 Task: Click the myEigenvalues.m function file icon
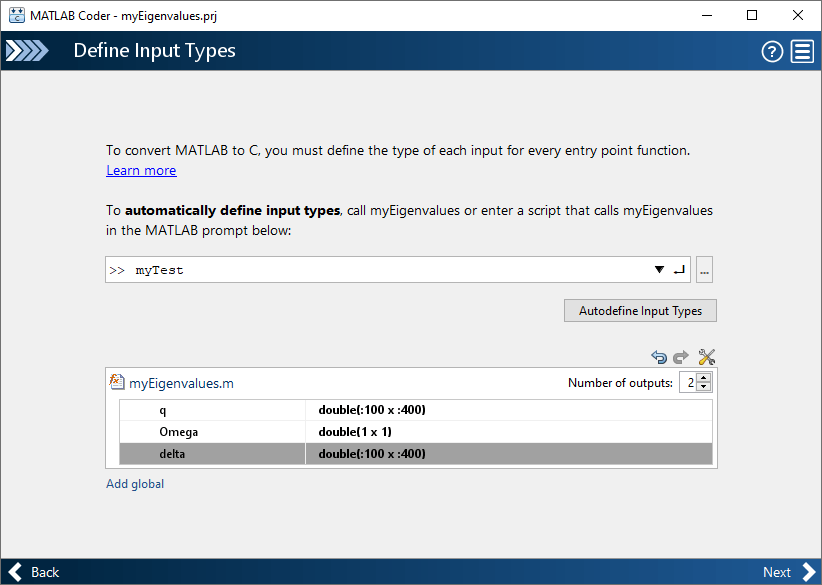(x=117, y=382)
